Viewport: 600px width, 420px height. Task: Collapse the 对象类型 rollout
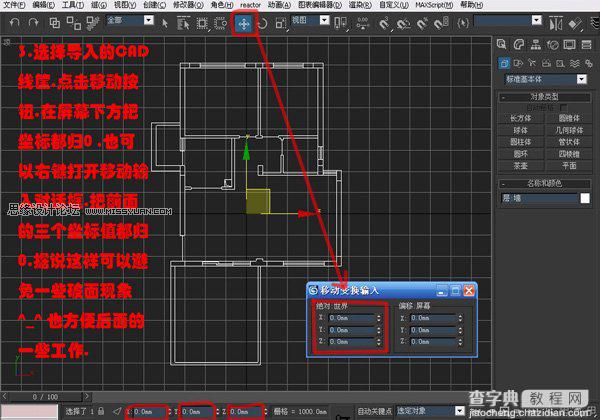pyautogui.click(x=544, y=97)
